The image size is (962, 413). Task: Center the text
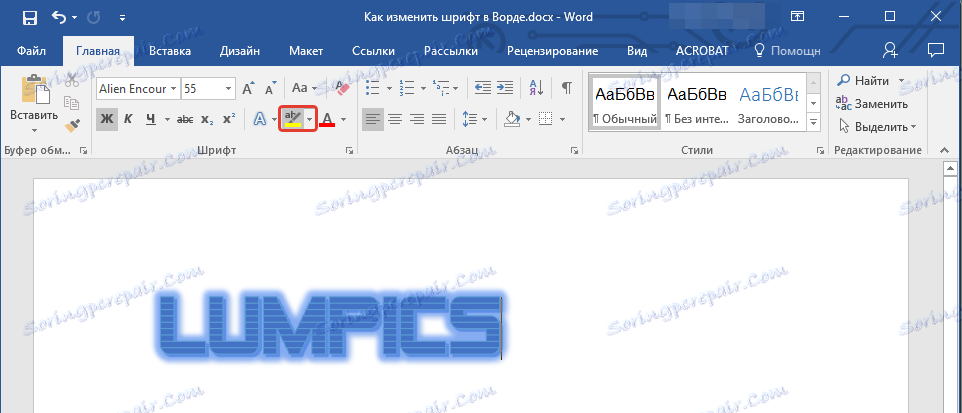(394, 119)
